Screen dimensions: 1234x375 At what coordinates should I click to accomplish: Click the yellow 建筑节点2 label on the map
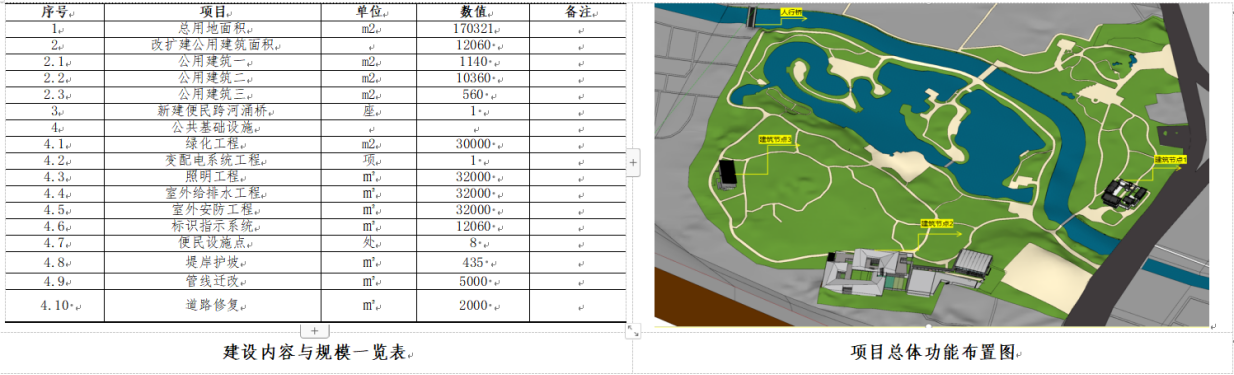937,225
